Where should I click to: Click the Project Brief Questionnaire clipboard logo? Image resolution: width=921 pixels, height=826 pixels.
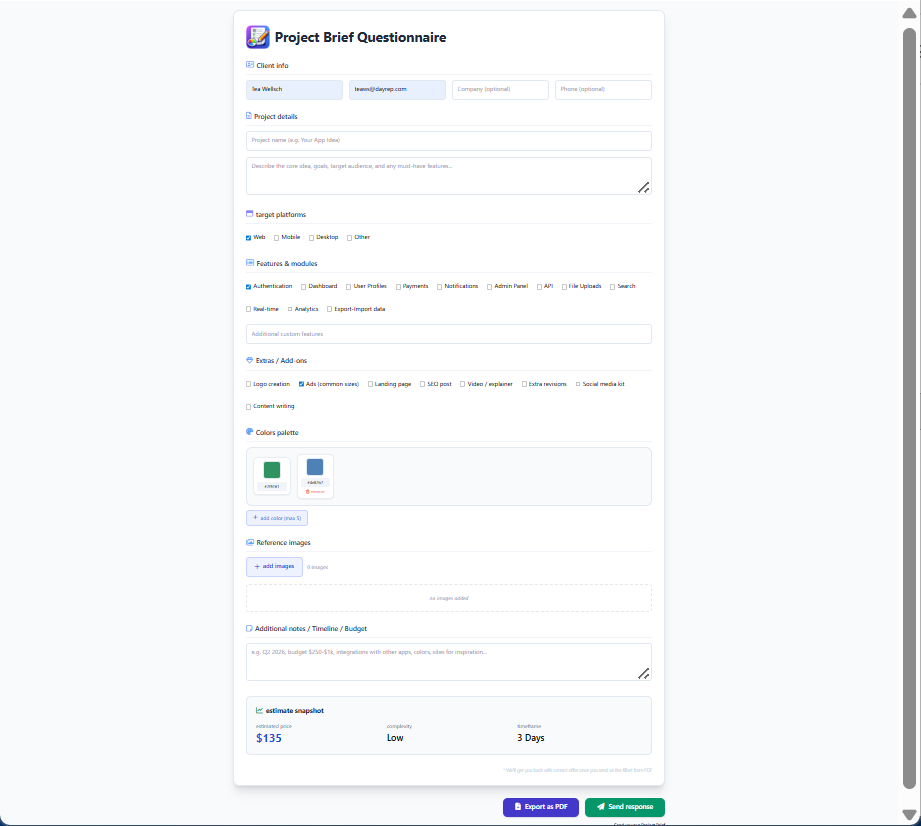(x=257, y=37)
